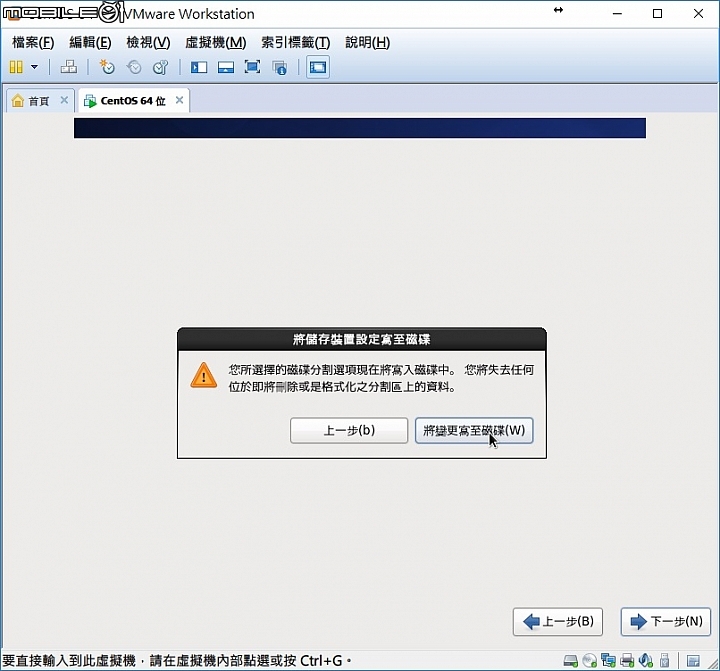The height and width of the screenshot is (671, 720).
Task: Confirm 將變更寫至磁碟(W) in the dialog
Action: 474,430
